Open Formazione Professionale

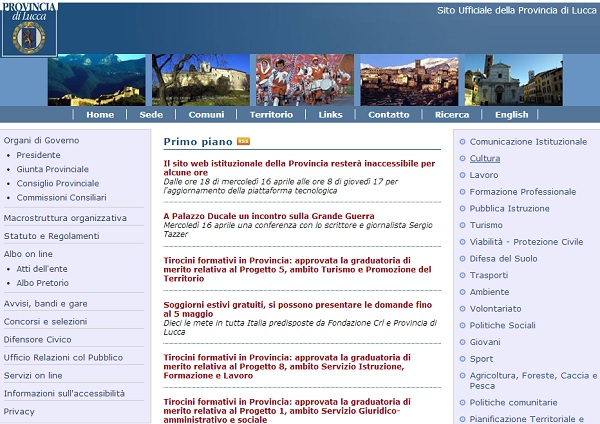pyautogui.click(x=523, y=192)
